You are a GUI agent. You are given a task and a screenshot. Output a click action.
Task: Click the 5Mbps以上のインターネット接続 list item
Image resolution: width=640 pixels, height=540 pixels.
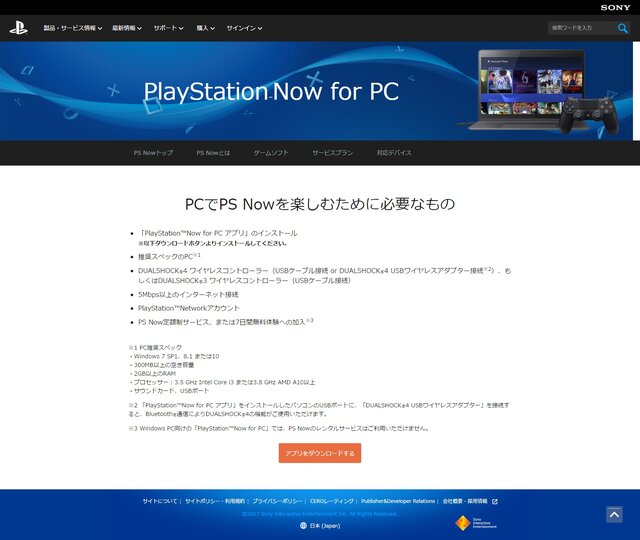tap(188, 294)
